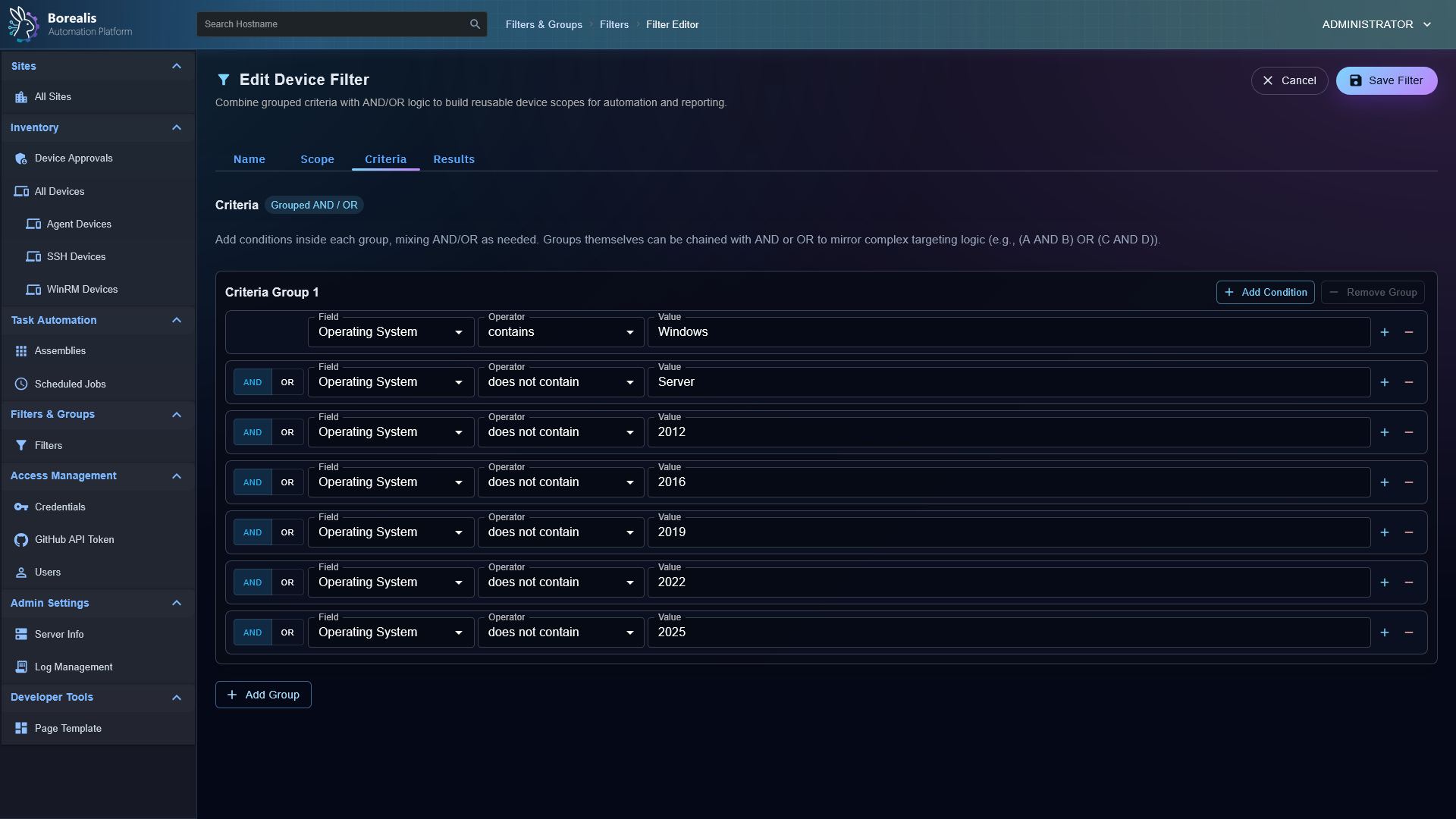Click the Save Filter button
Viewport: 1456px width, 819px height.
(1386, 80)
